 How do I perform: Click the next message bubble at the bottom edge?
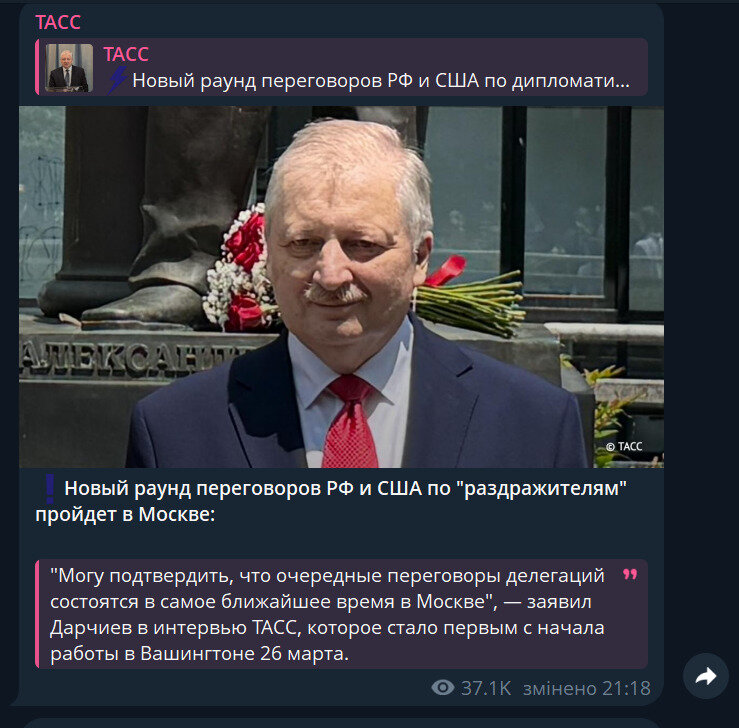(341, 723)
